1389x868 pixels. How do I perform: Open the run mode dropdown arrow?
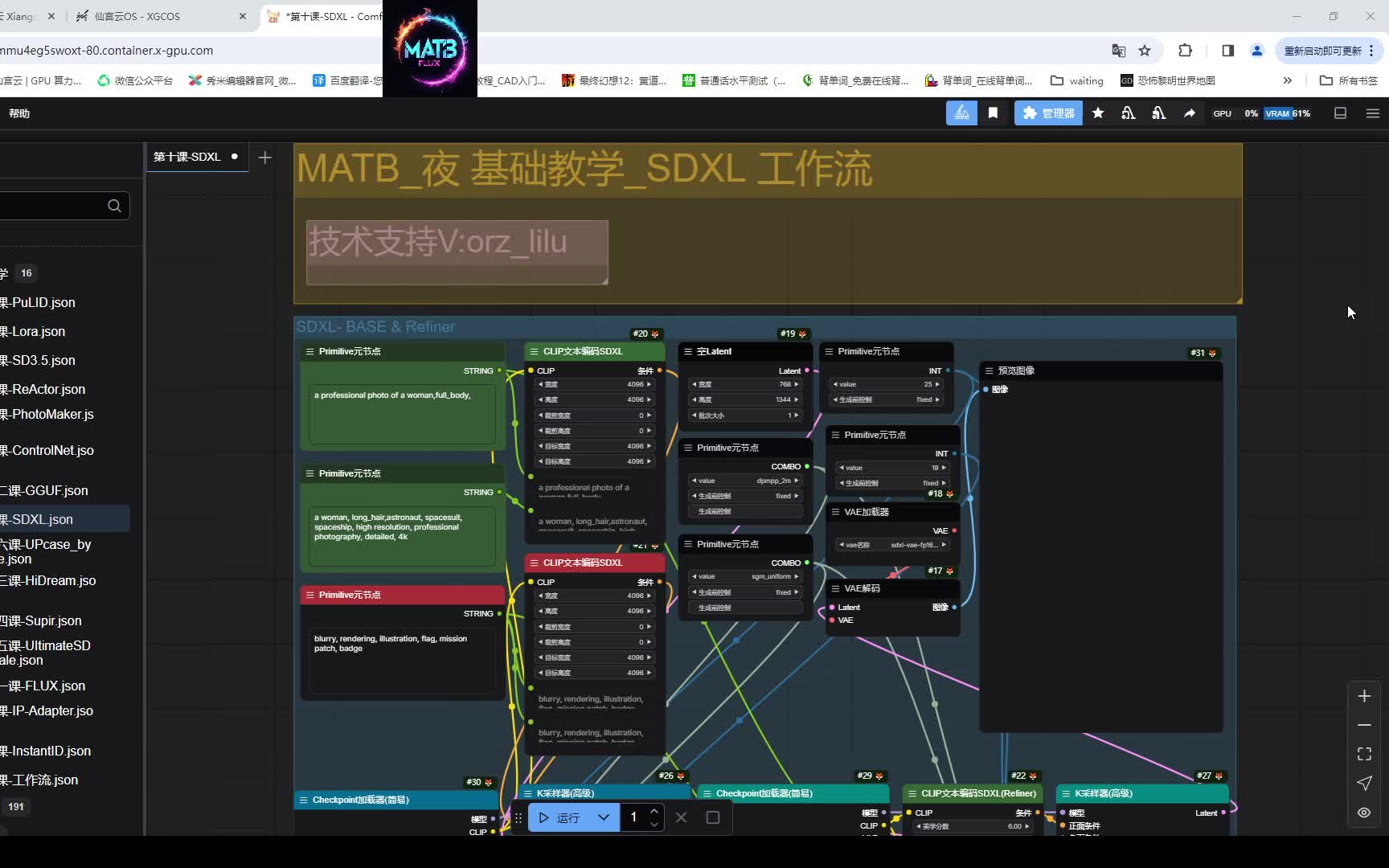604,817
